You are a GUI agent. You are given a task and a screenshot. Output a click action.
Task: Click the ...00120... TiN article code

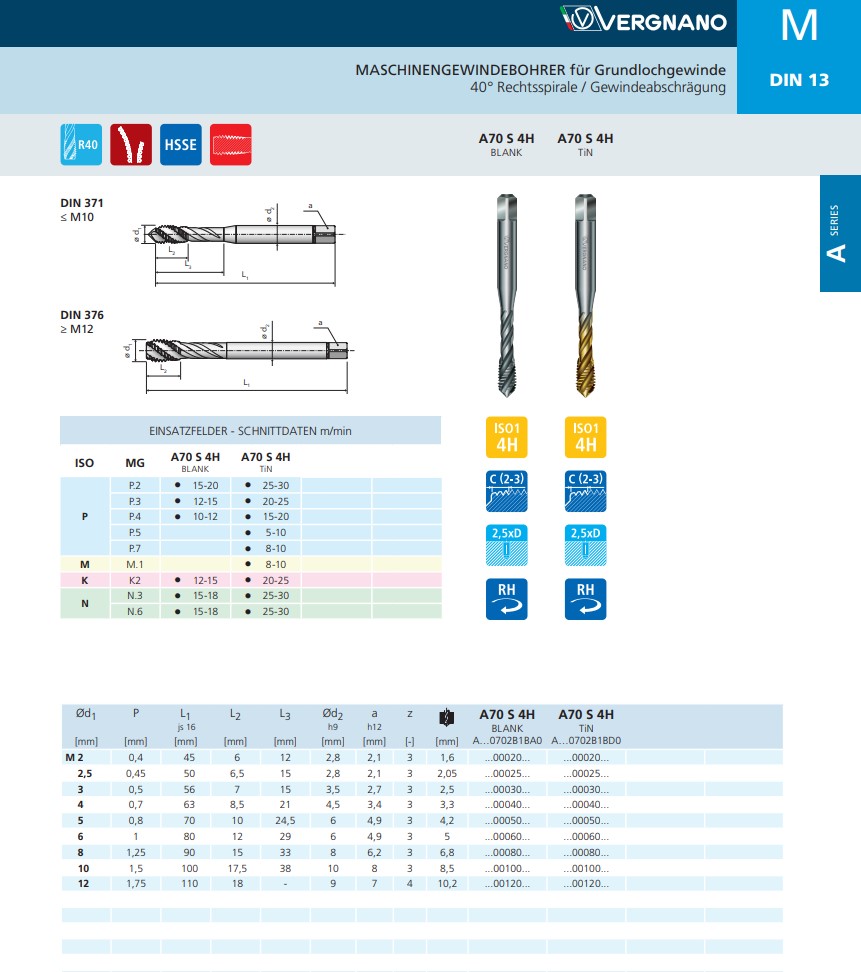click(x=586, y=883)
